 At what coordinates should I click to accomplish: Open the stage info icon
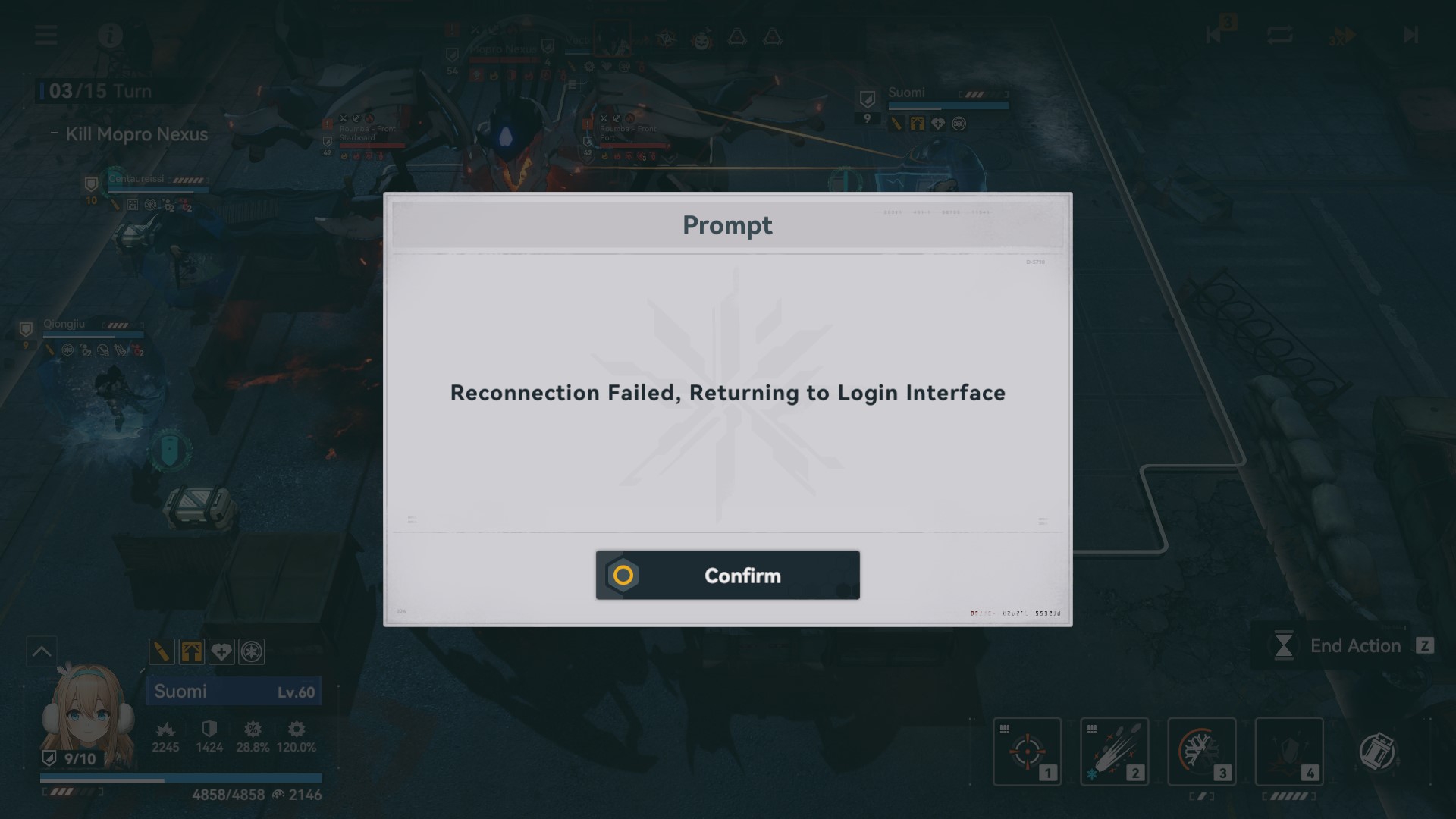(110, 35)
